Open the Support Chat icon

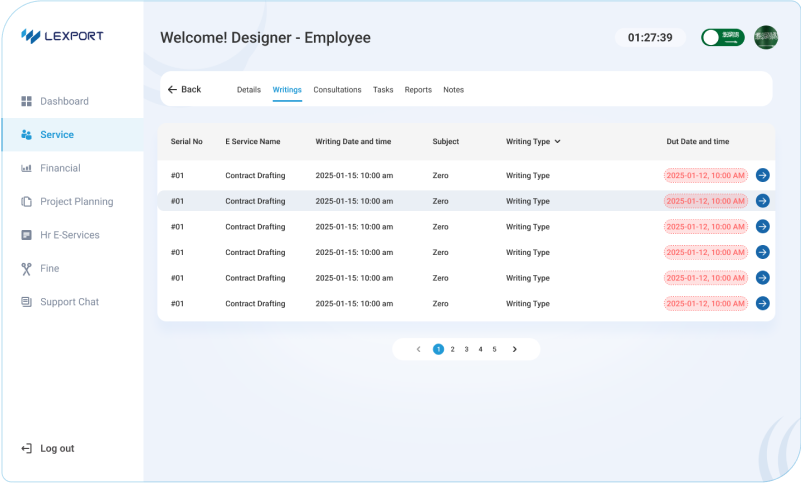point(27,302)
